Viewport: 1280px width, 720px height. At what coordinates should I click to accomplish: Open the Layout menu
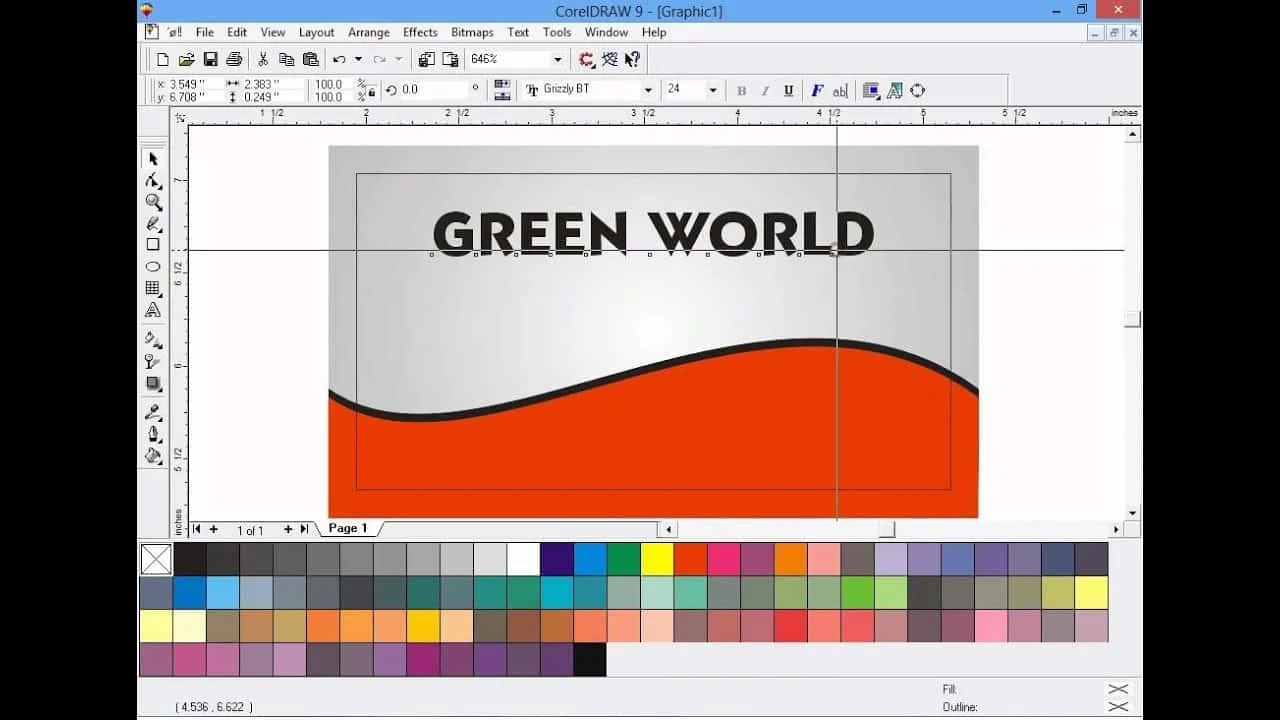317,32
